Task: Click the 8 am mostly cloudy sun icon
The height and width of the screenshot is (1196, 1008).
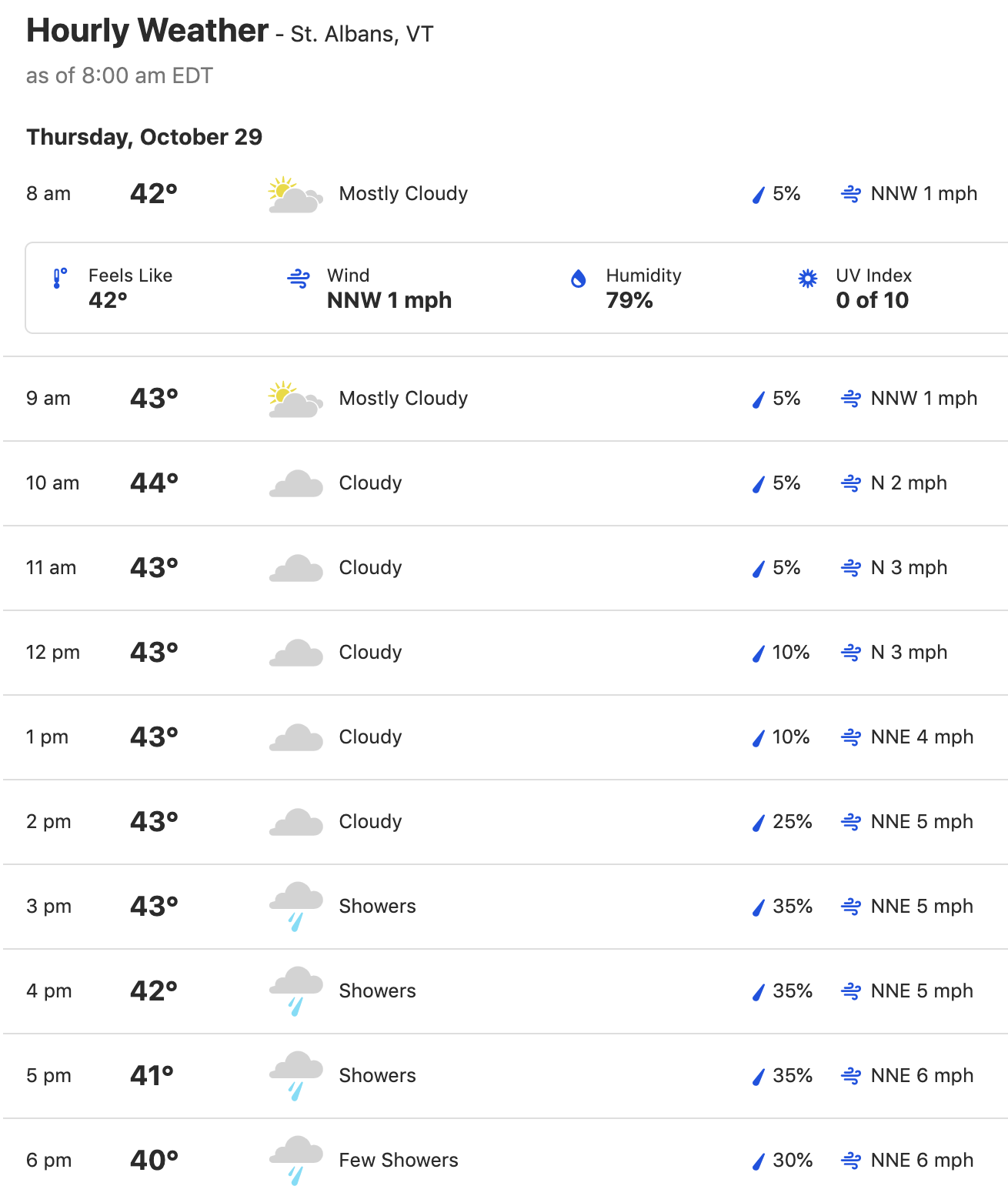Action: pos(295,195)
